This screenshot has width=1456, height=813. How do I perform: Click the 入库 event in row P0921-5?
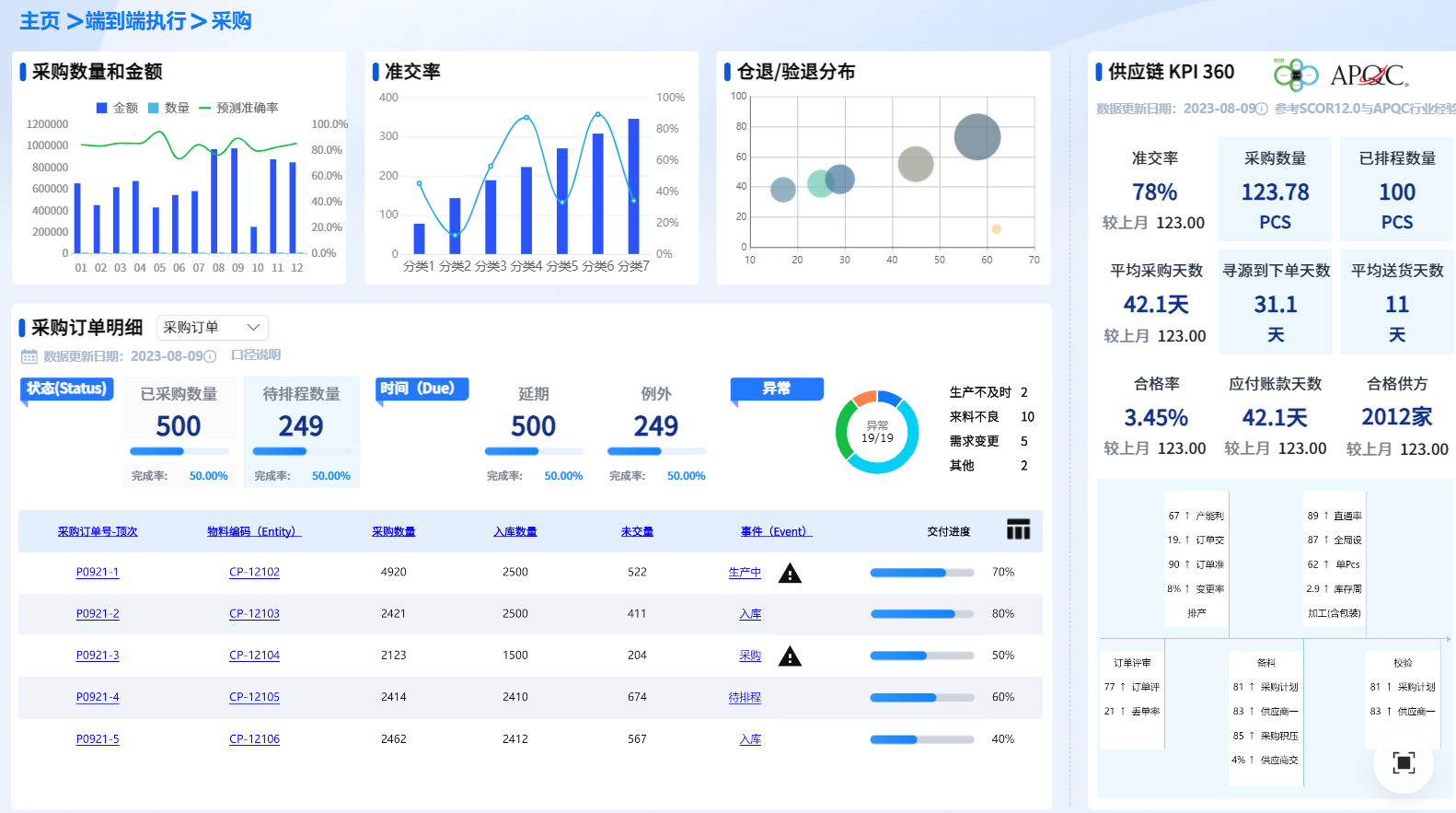click(750, 738)
